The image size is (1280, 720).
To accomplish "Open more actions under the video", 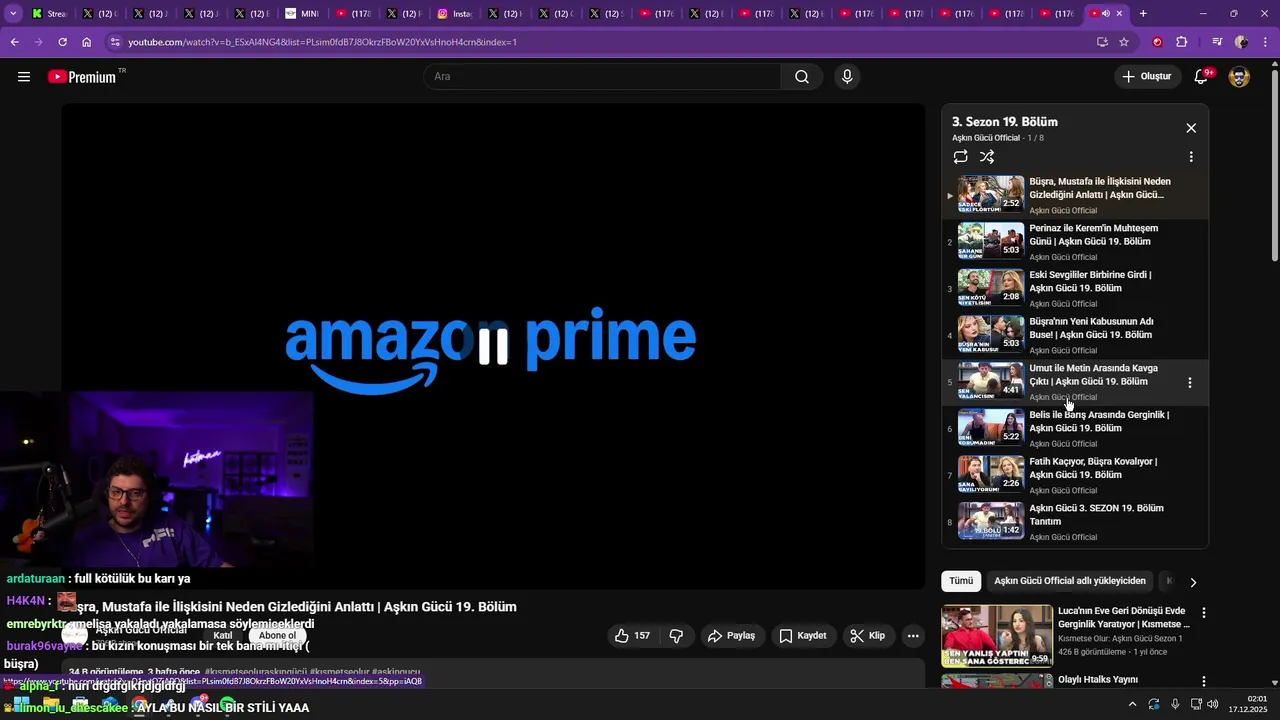I will (x=913, y=636).
